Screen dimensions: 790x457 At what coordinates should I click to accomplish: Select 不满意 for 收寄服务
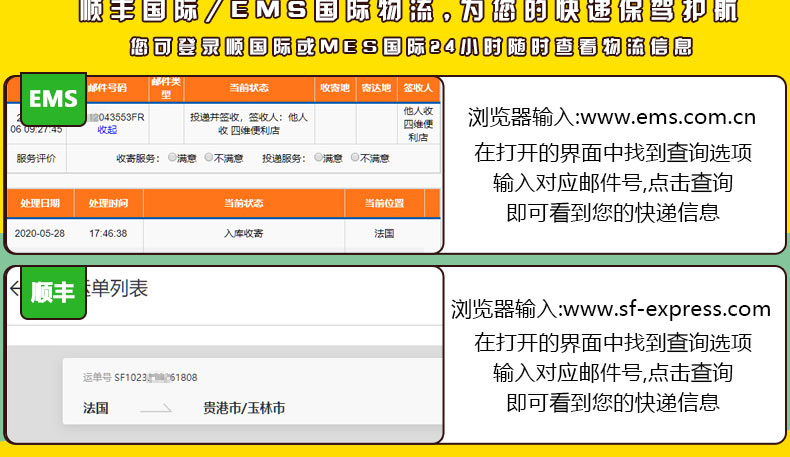click(x=209, y=158)
